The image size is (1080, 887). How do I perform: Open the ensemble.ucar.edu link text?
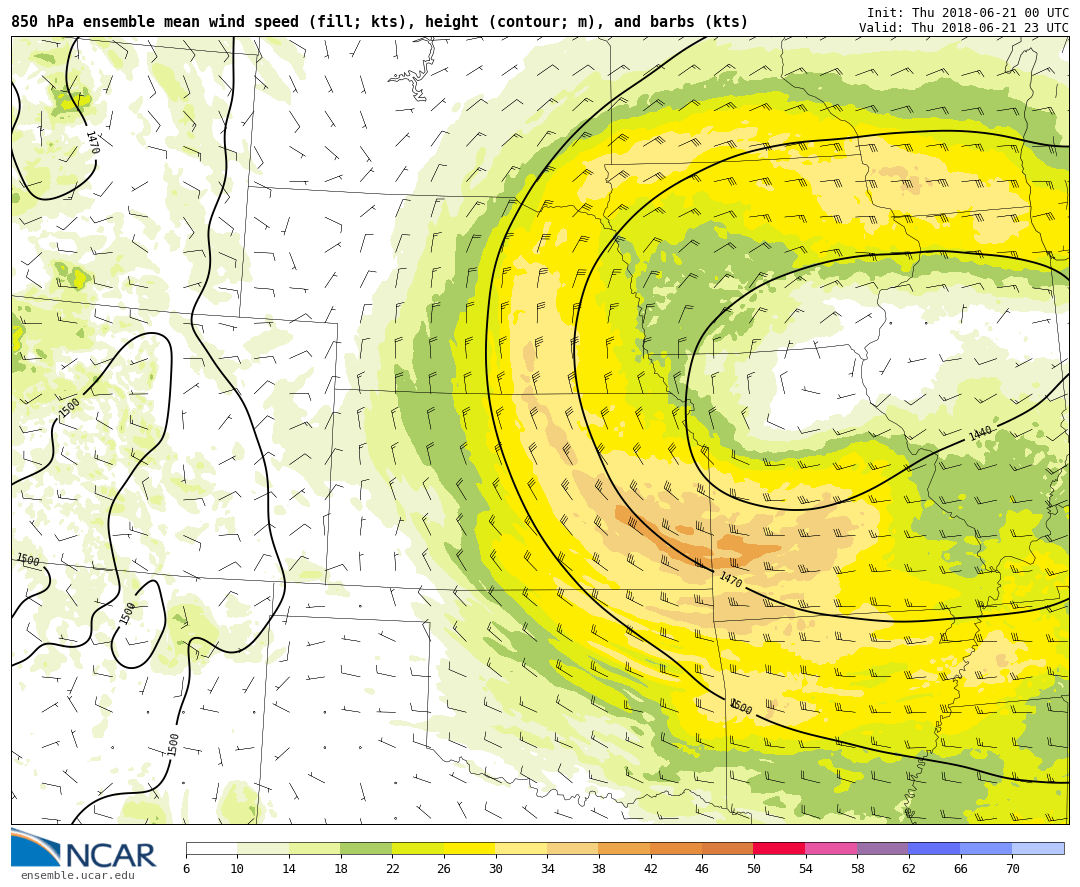pos(77,875)
